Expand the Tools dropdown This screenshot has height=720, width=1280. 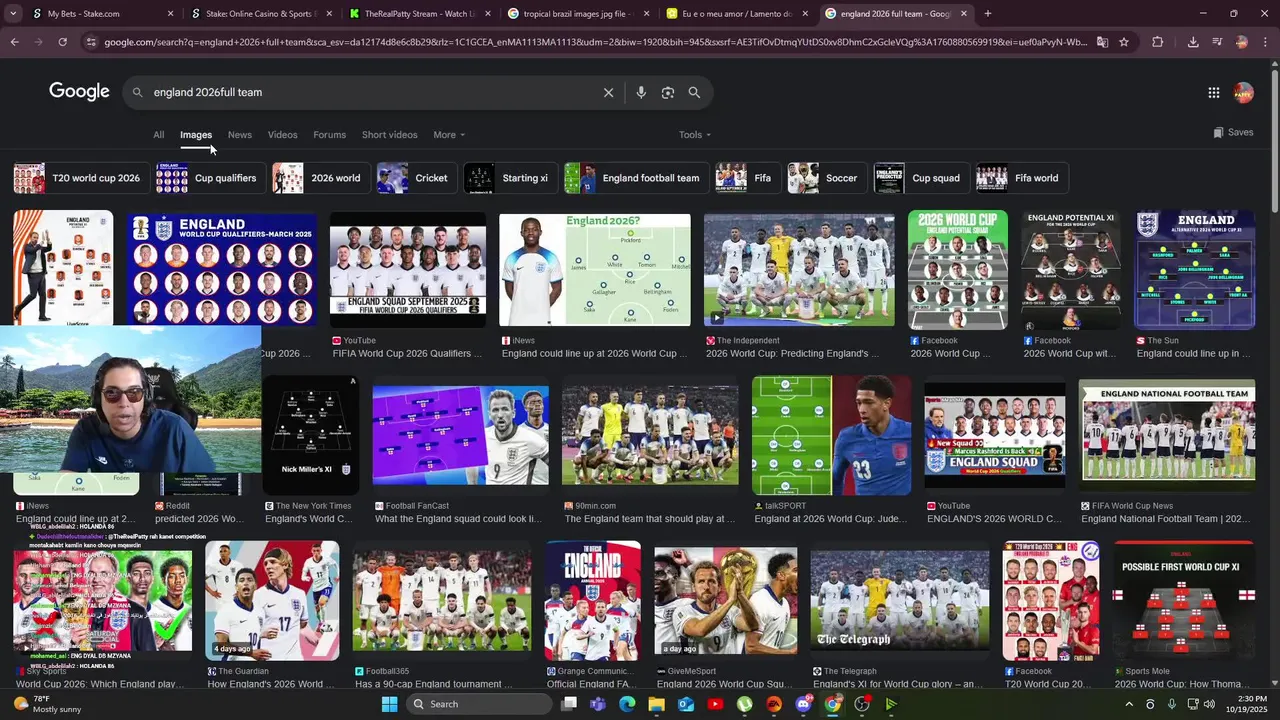pos(695,135)
